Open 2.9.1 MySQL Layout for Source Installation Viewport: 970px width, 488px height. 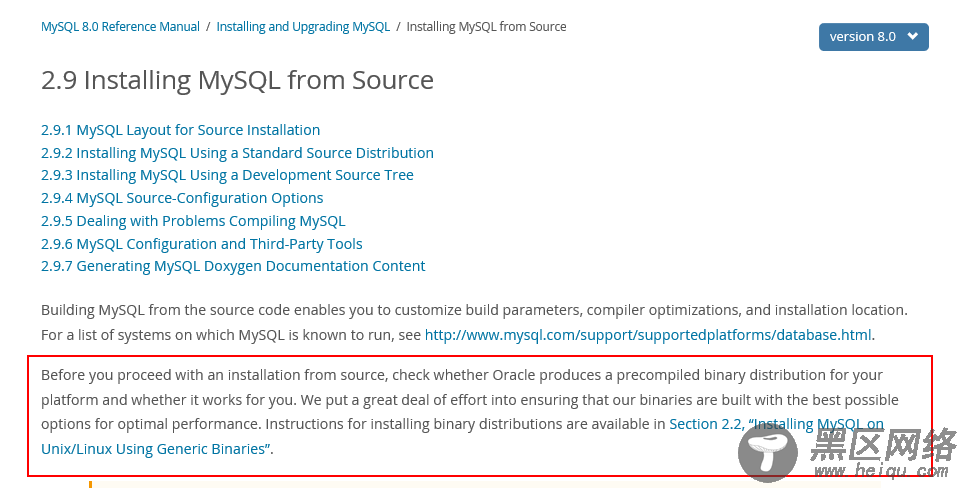181,130
